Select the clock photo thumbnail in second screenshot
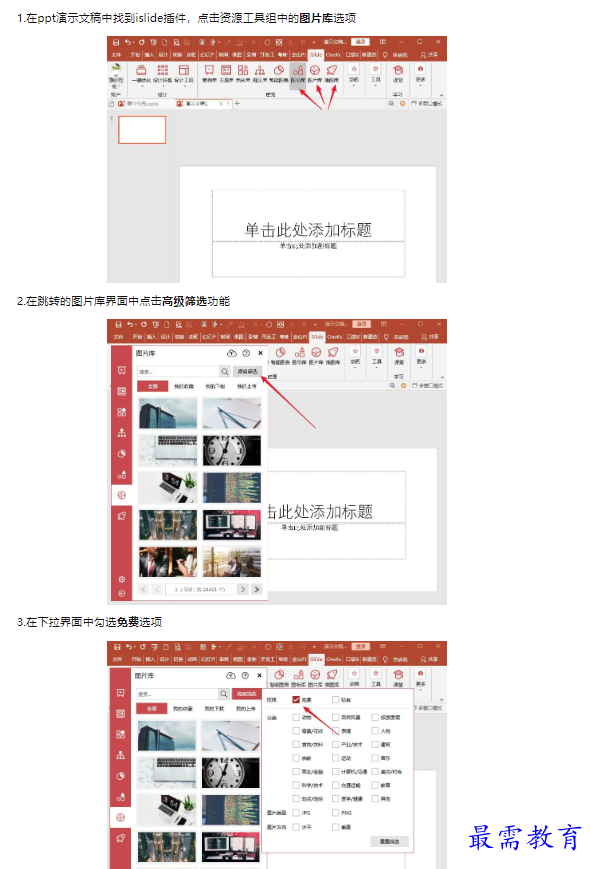This screenshot has width=590, height=869. pos(232,449)
